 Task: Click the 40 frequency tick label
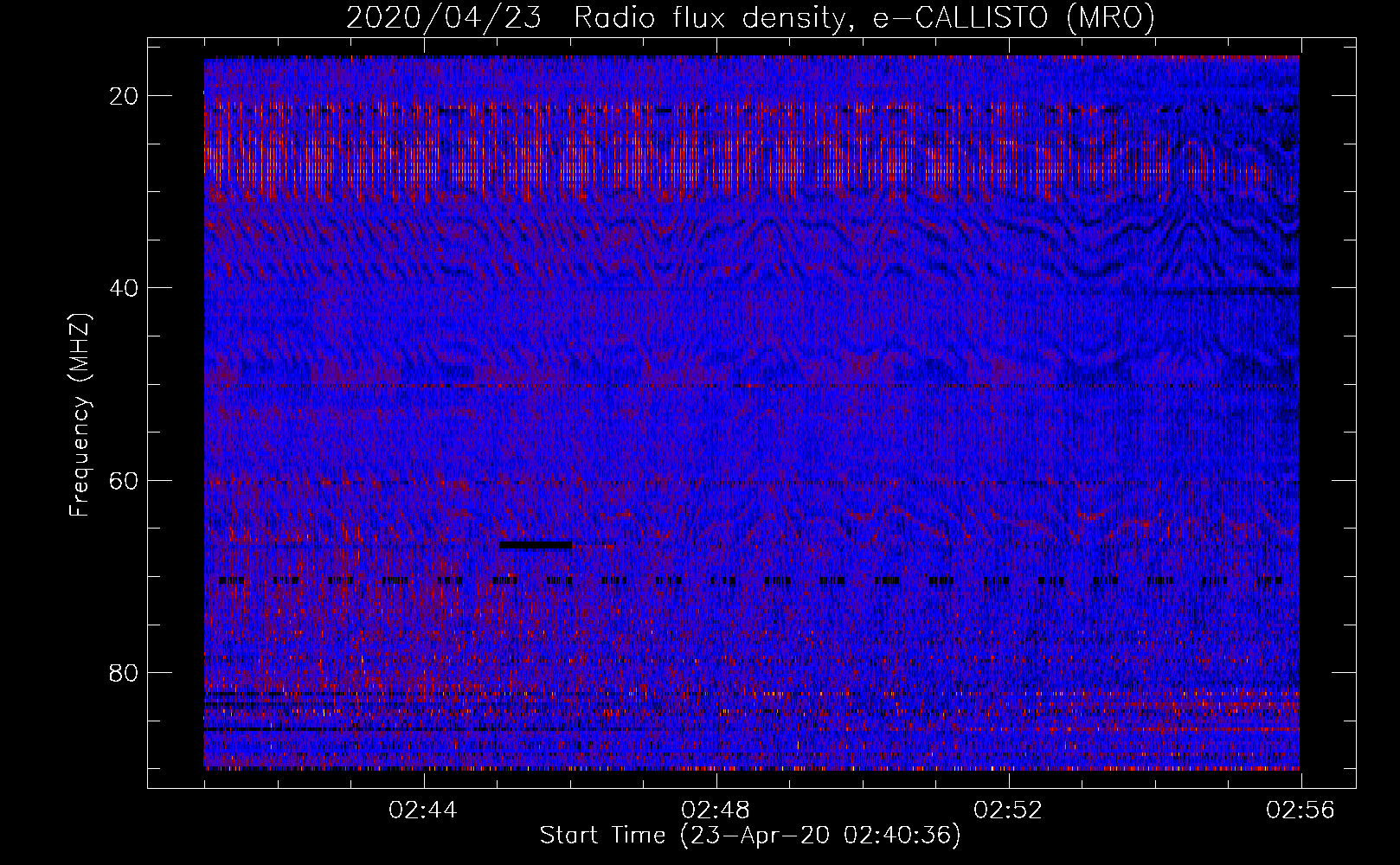[124, 287]
